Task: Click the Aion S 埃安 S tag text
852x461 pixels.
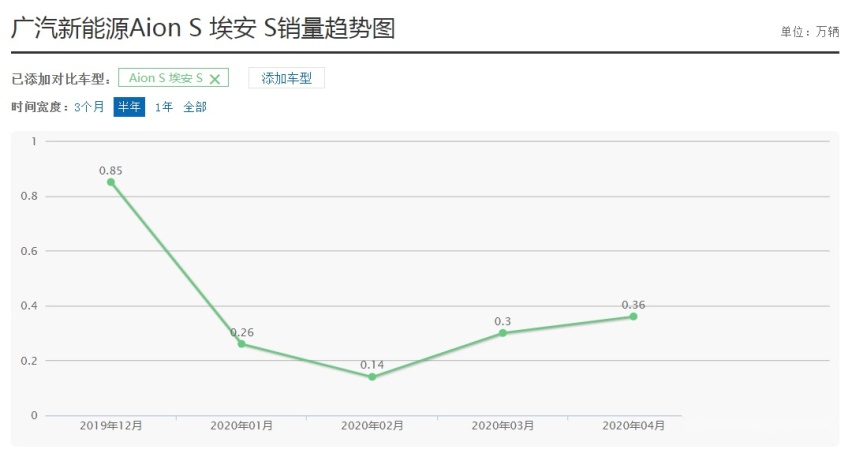Action: coord(166,78)
